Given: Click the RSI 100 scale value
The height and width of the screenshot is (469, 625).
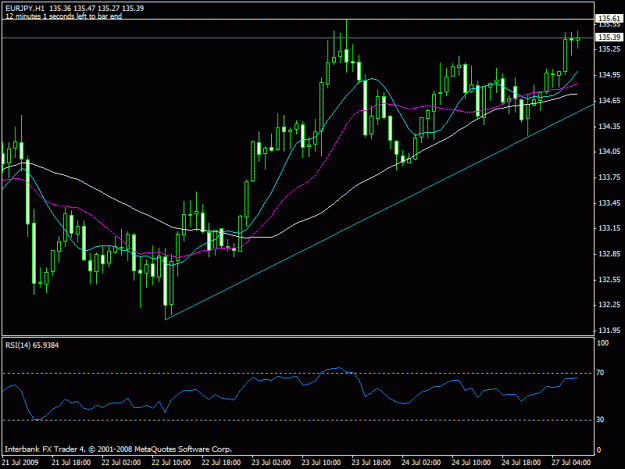Looking at the screenshot, I should pos(603,343).
